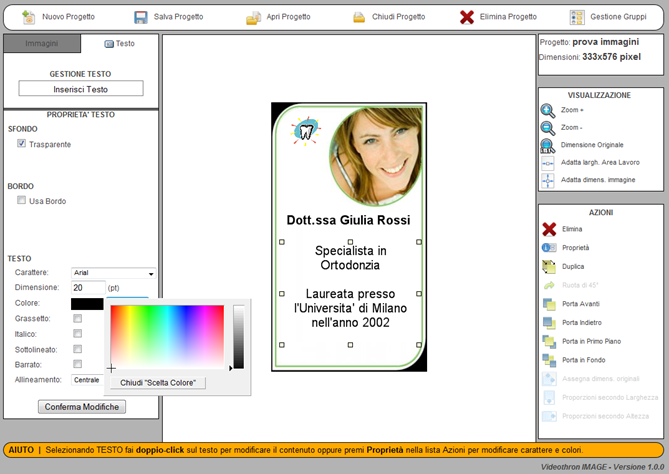Click the Duplica action icon
The image size is (669, 474).
(x=549, y=266)
